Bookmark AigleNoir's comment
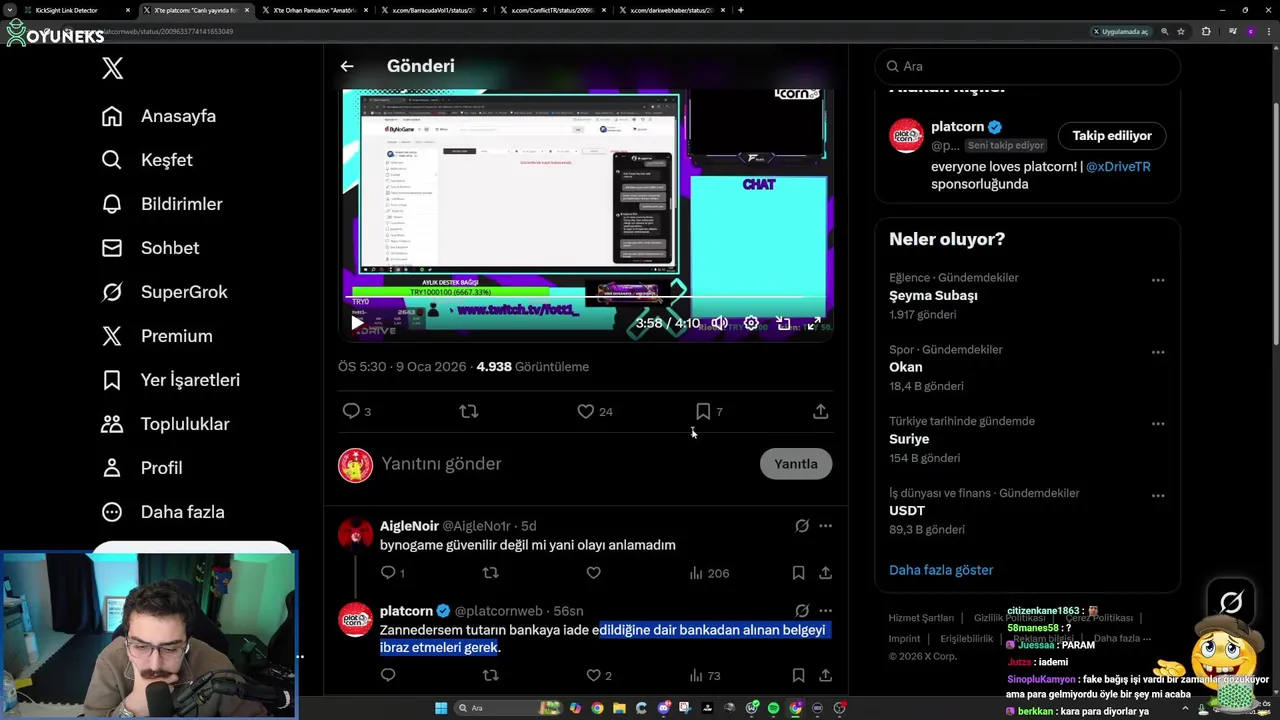 pyautogui.click(x=798, y=573)
